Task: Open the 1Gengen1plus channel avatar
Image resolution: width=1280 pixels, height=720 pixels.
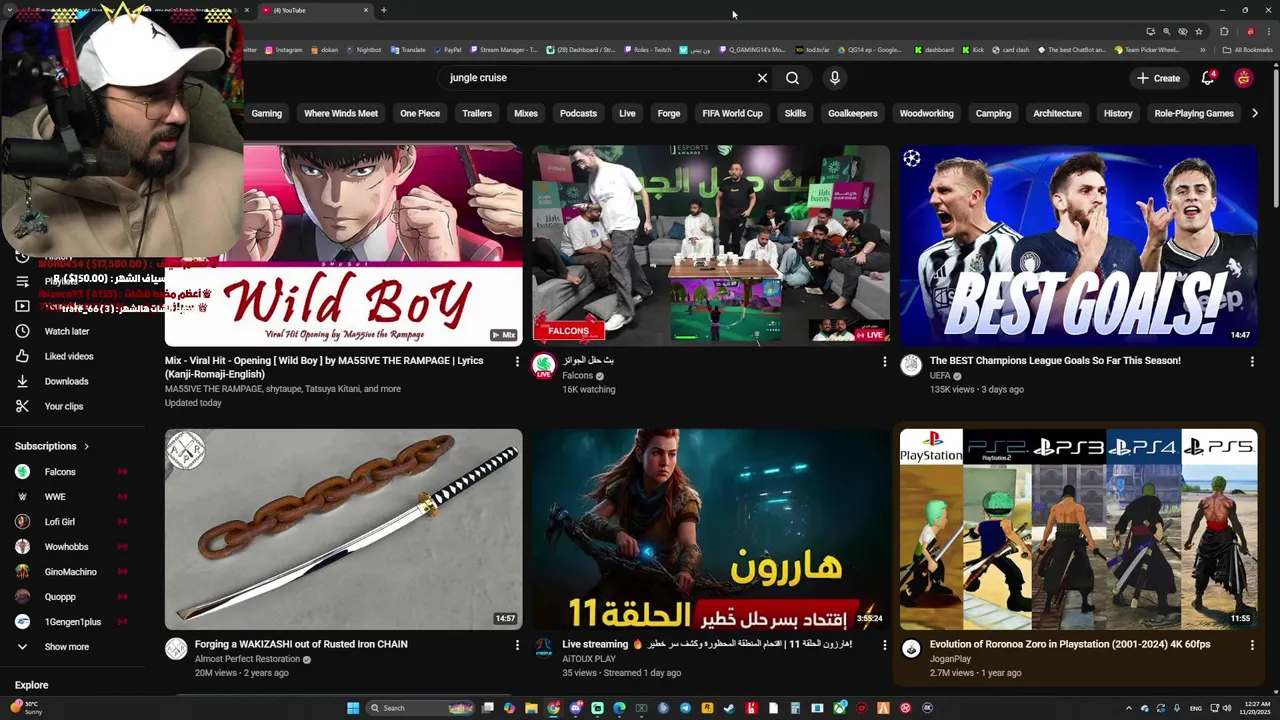Action: click(x=22, y=622)
